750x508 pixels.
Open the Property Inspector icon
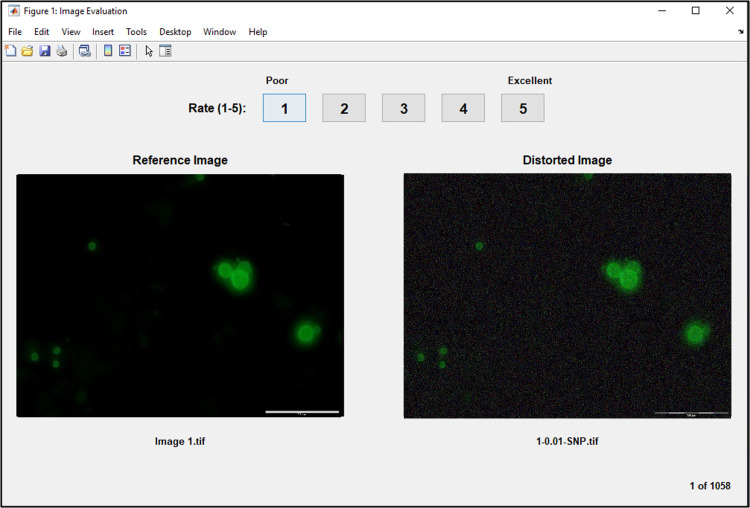(x=165, y=51)
